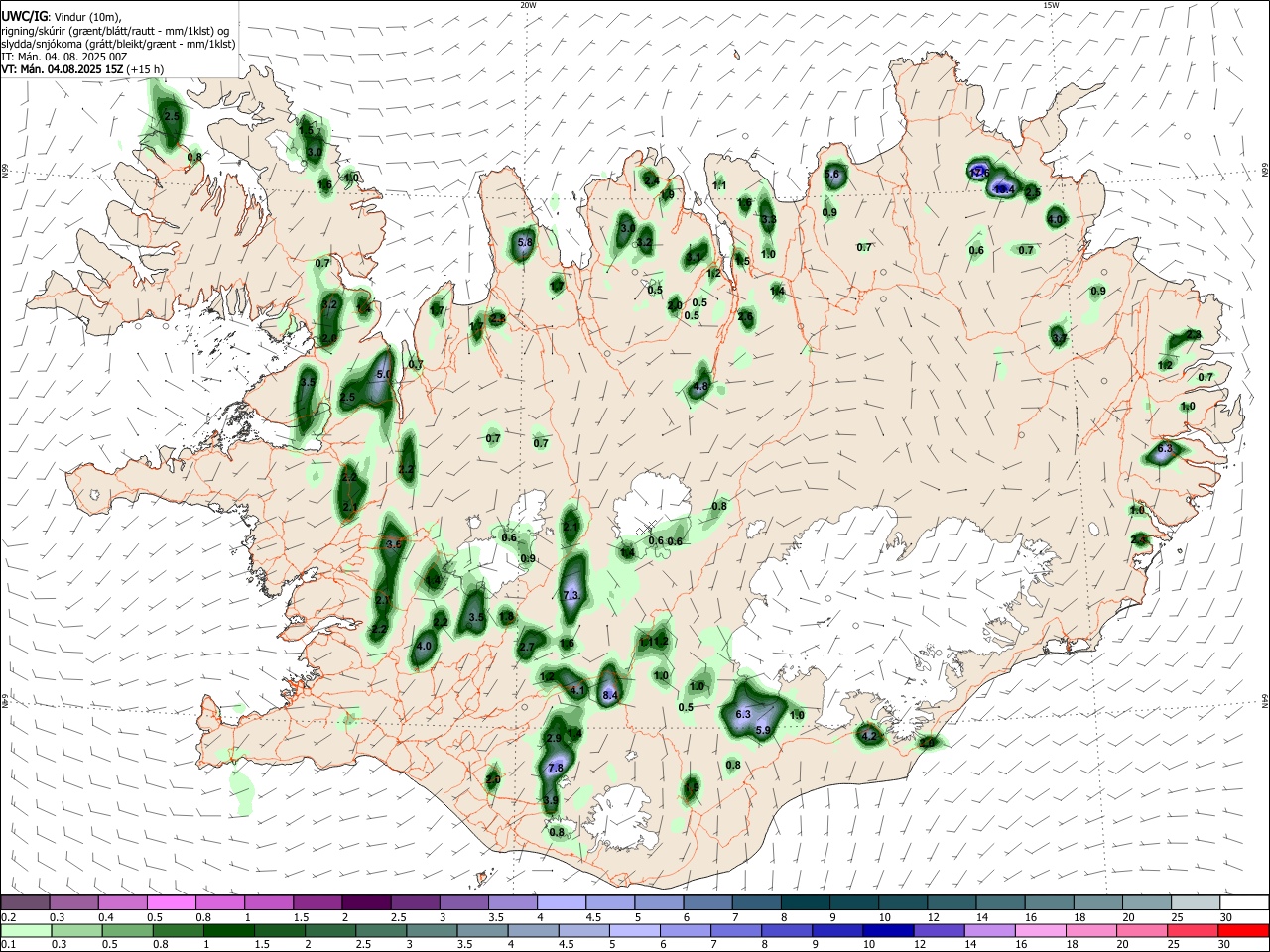The image size is (1270, 952).
Task: Select the bright red swatch labeled 30
Action: click(x=1242, y=930)
